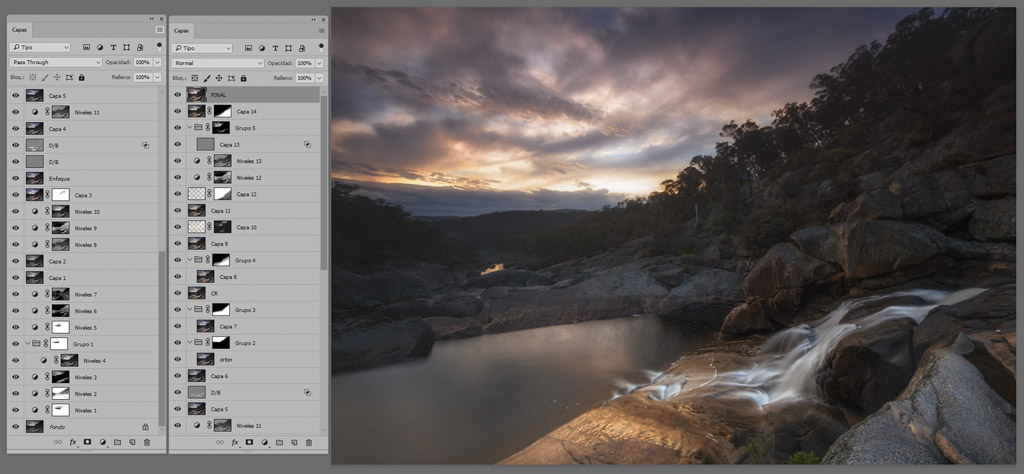This screenshot has height=474, width=1024.
Task: Open the Relleno slider arrow in the right panel
Action: pyautogui.click(x=320, y=77)
